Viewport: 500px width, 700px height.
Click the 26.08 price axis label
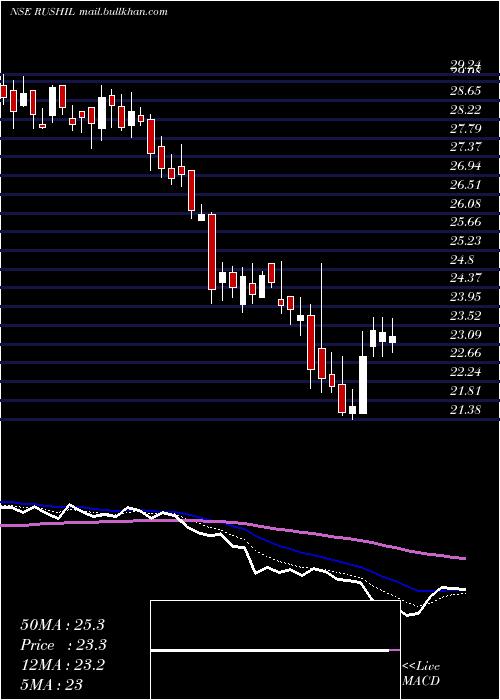[x=465, y=204]
